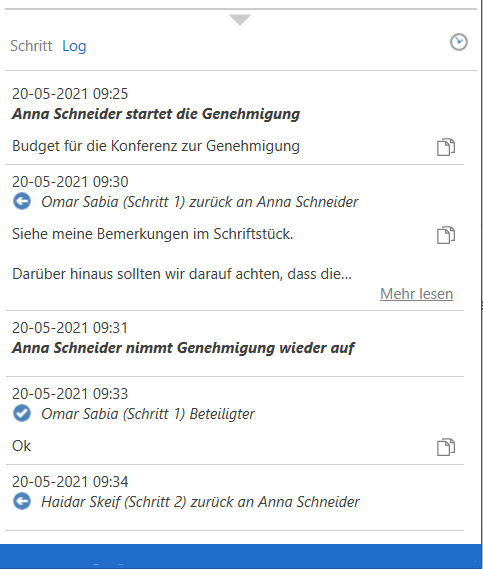Screen dimensions: 483x569
Task: Click back-arrow icon beside Omar Sabia entry
Action: pyautogui.click(x=22, y=201)
